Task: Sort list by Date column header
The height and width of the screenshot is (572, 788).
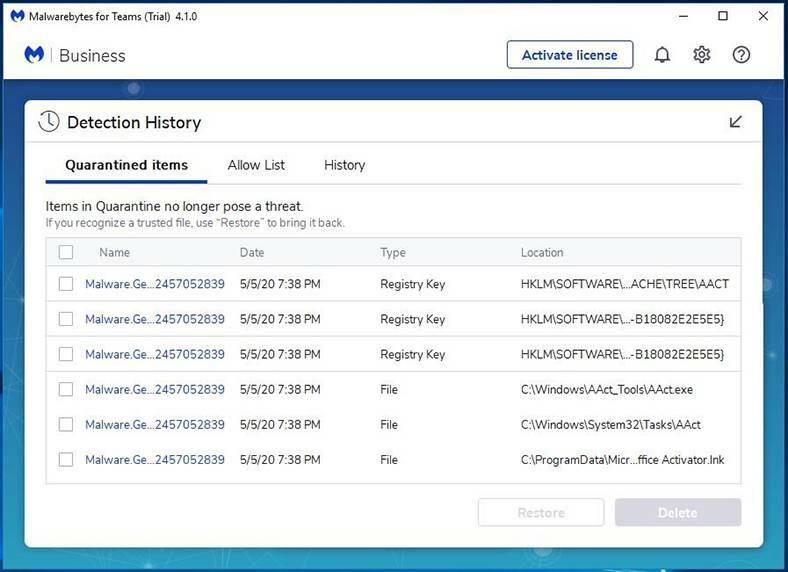Action: point(252,253)
